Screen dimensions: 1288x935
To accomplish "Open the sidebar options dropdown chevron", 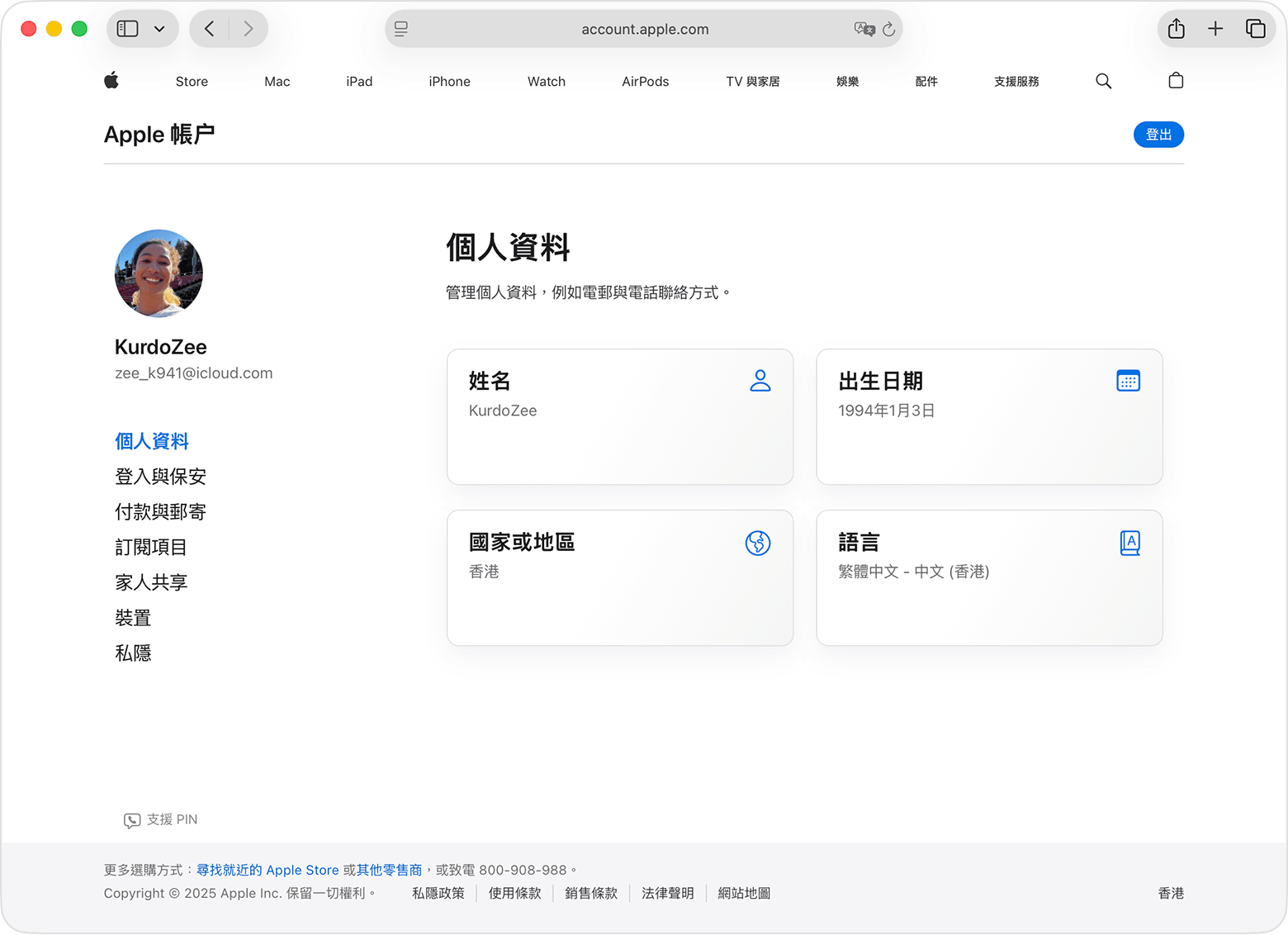I will pos(159,29).
